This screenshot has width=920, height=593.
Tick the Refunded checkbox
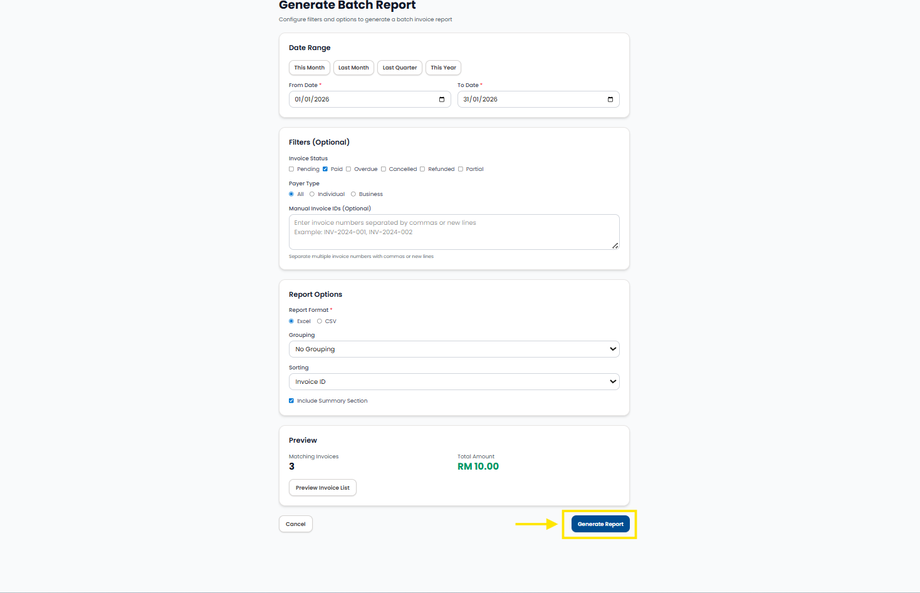click(x=422, y=169)
